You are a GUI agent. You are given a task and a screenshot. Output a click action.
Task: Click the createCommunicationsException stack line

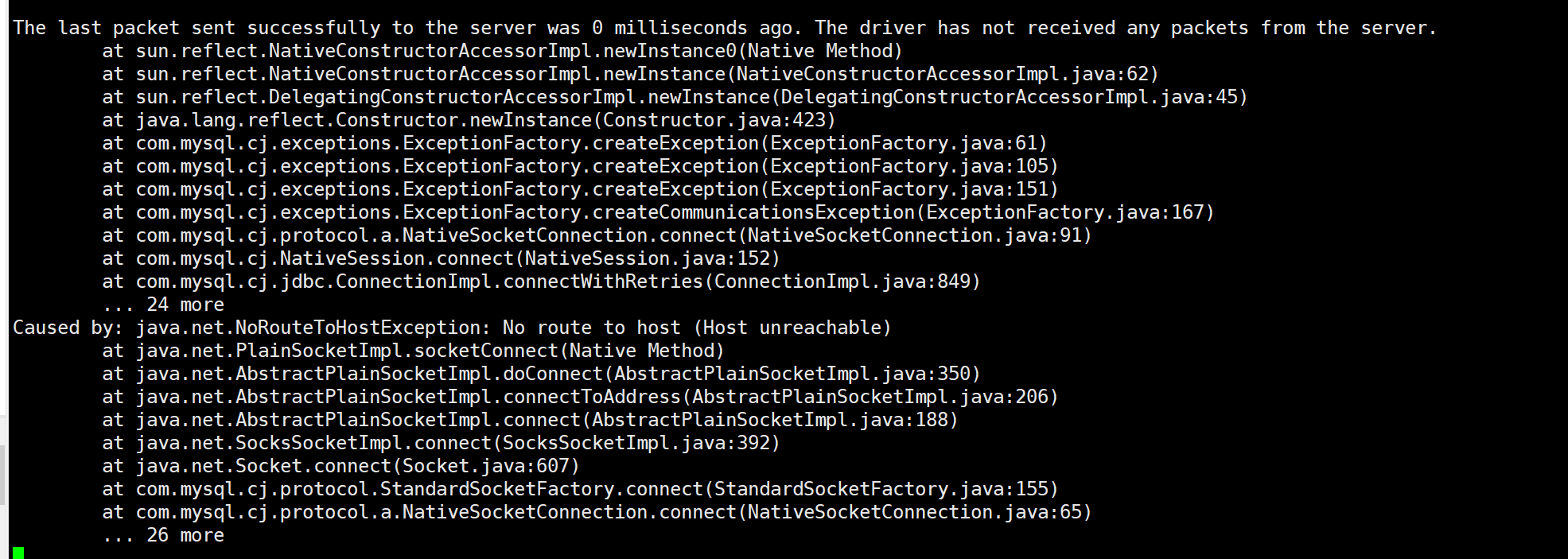pos(658,212)
